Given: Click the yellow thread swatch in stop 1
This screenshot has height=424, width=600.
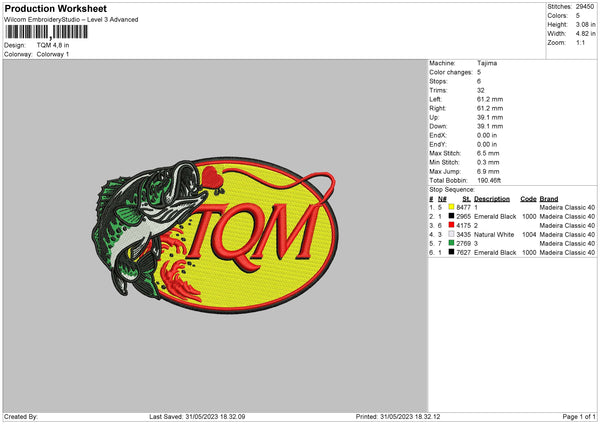Looking at the screenshot, I should tap(451, 207).
